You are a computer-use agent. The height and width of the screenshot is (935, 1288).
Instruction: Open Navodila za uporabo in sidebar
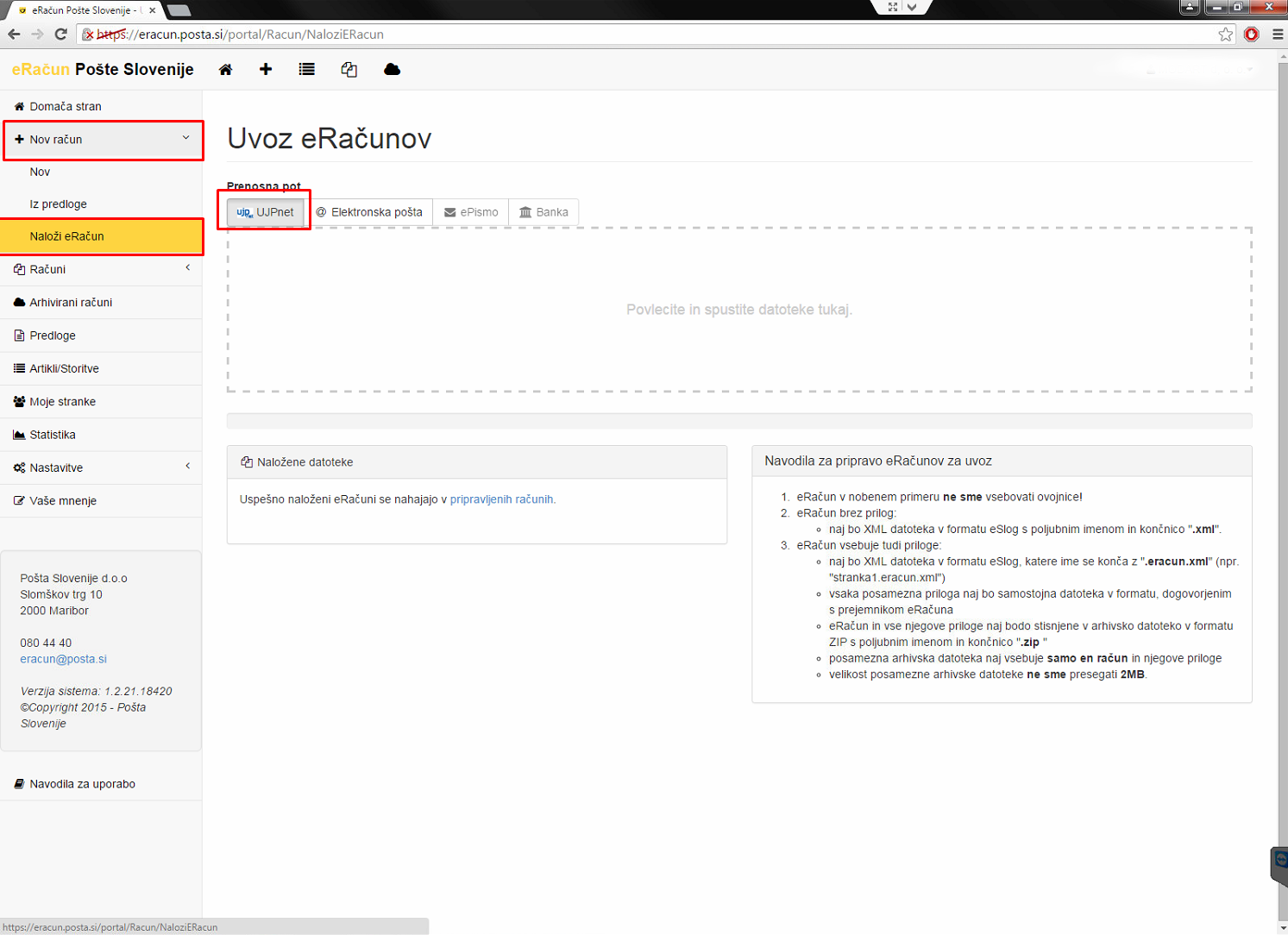tap(101, 784)
